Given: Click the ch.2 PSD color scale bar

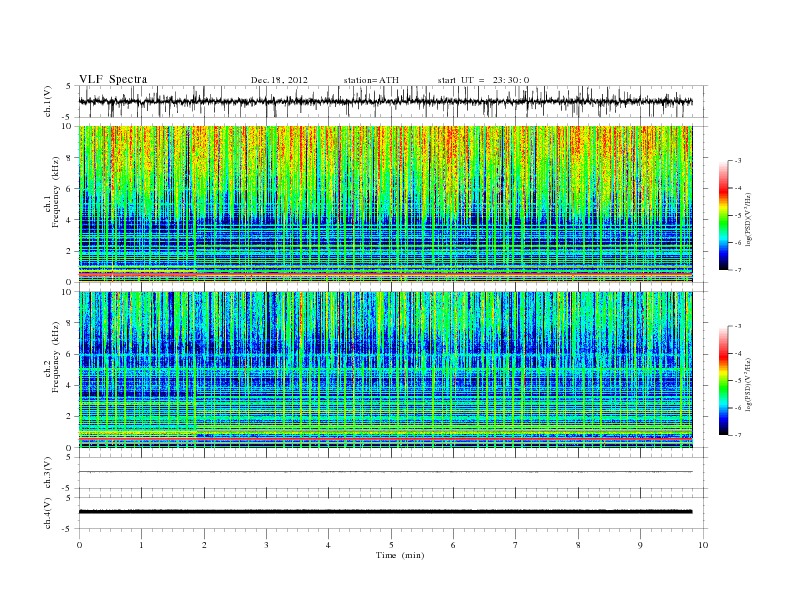Looking at the screenshot, I should (x=723, y=381).
